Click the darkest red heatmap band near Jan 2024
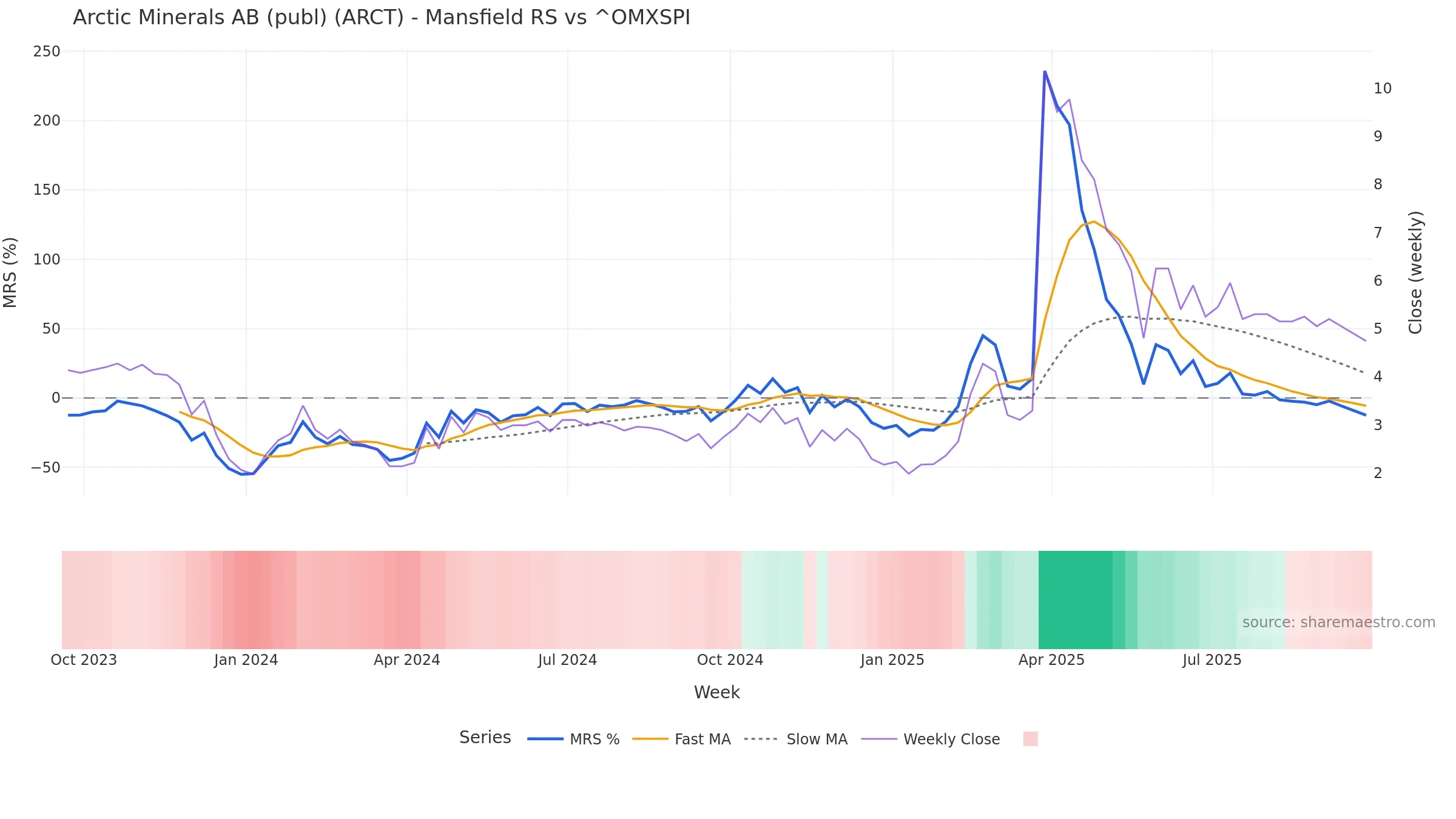Viewport: 1456px width, 819px height. [253, 600]
